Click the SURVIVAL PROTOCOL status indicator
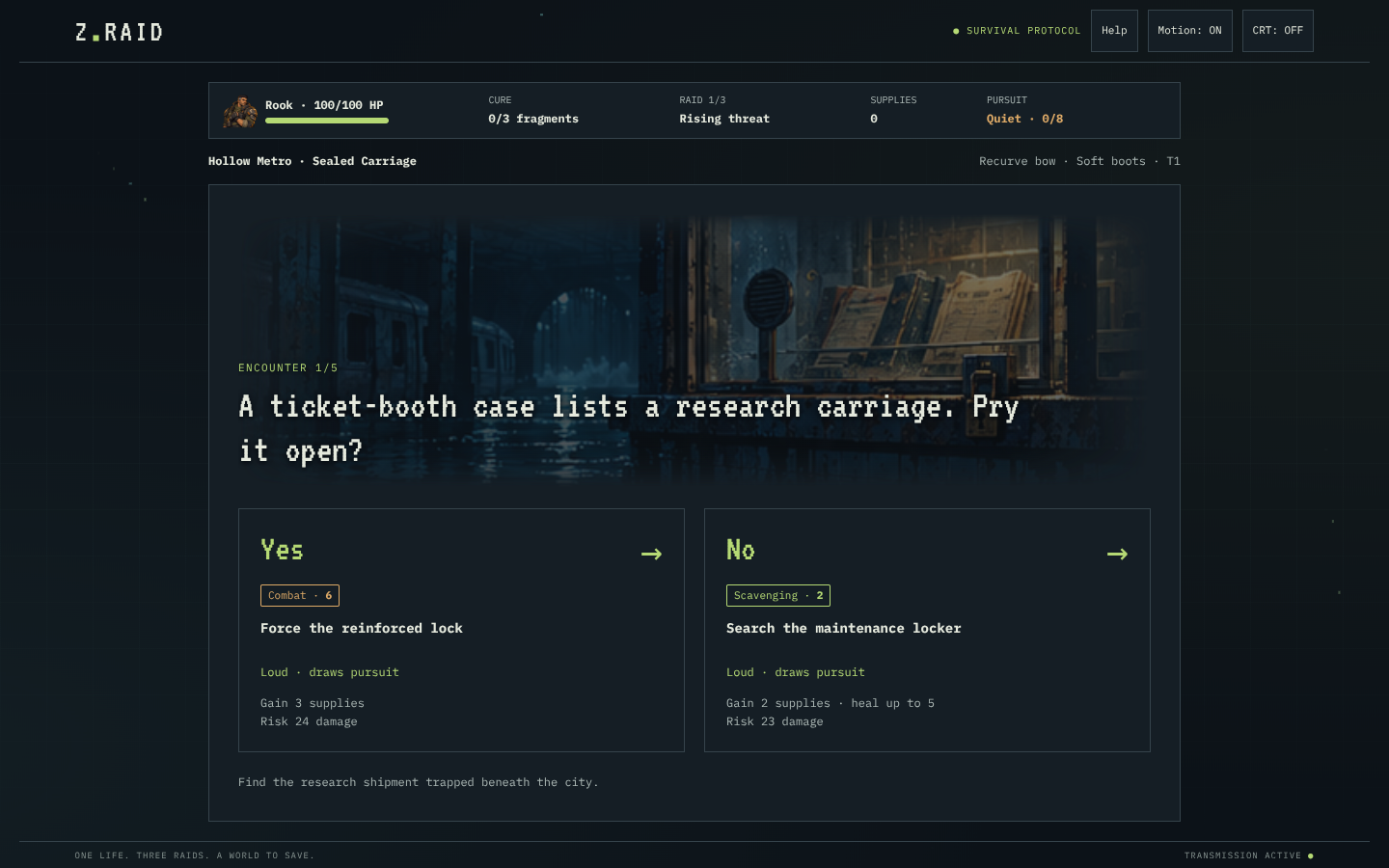This screenshot has width=1389, height=868. (x=1017, y=31)
